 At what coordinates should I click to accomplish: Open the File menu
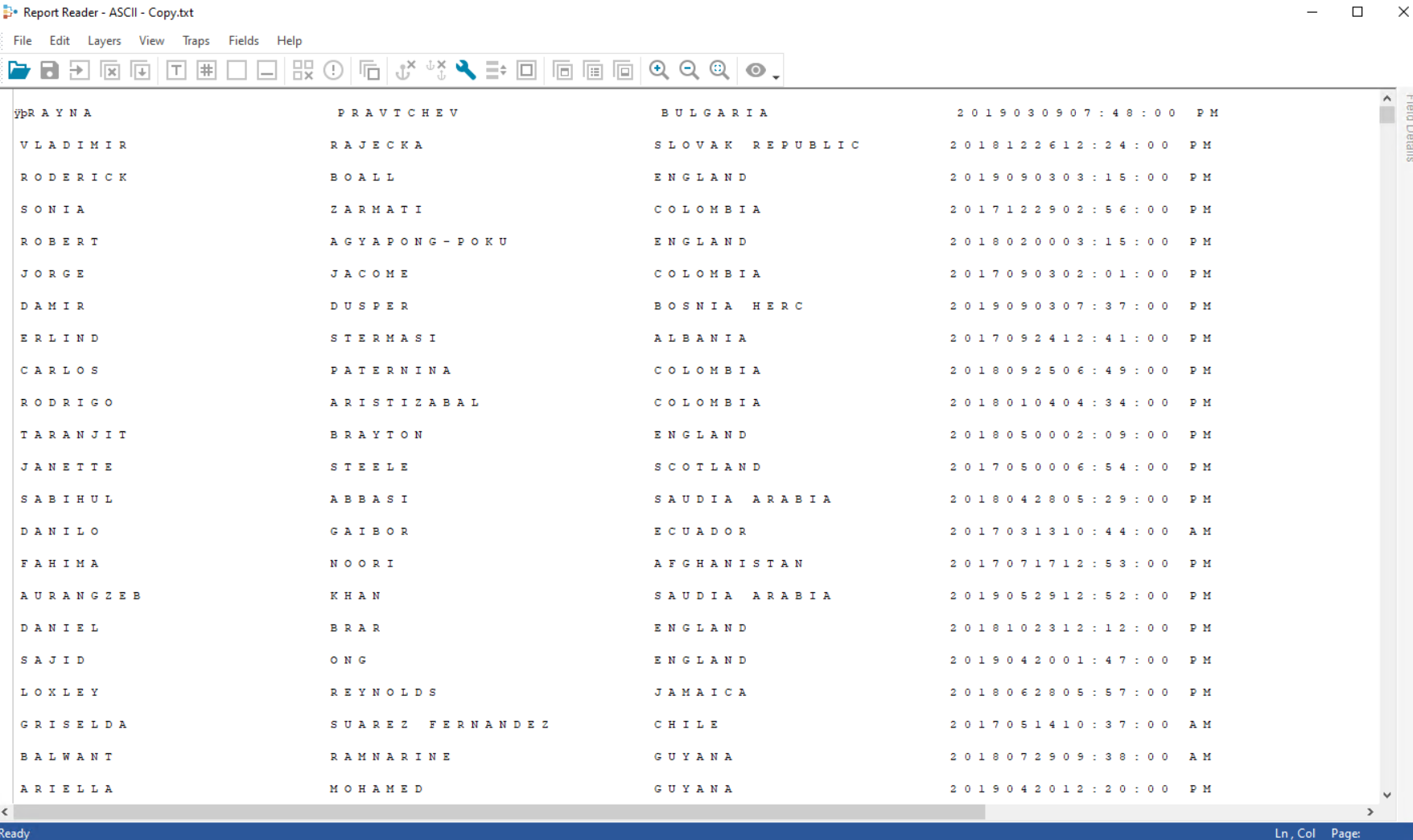pos(23,40)
